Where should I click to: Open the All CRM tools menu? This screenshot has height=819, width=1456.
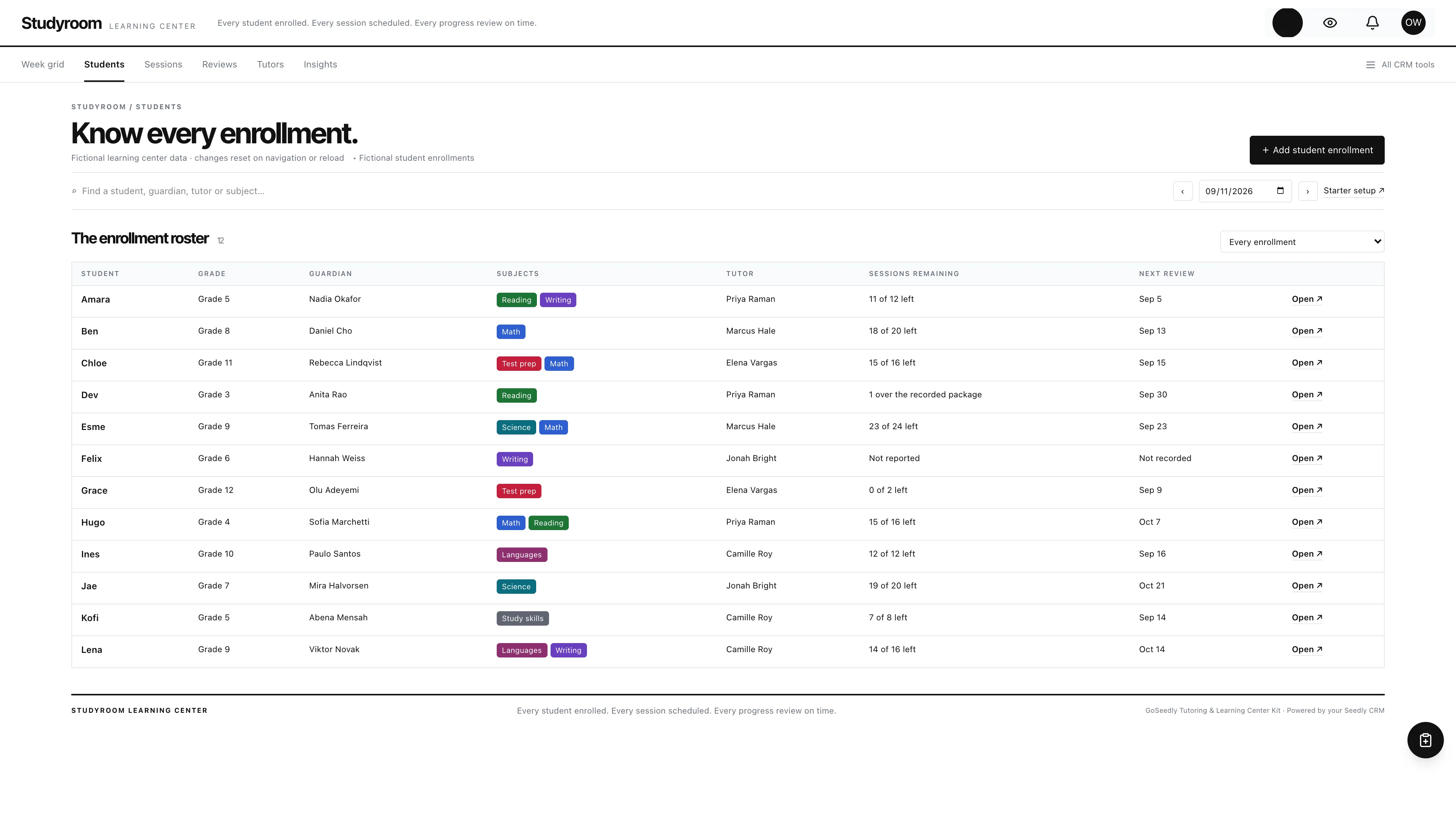point(1400,64)
